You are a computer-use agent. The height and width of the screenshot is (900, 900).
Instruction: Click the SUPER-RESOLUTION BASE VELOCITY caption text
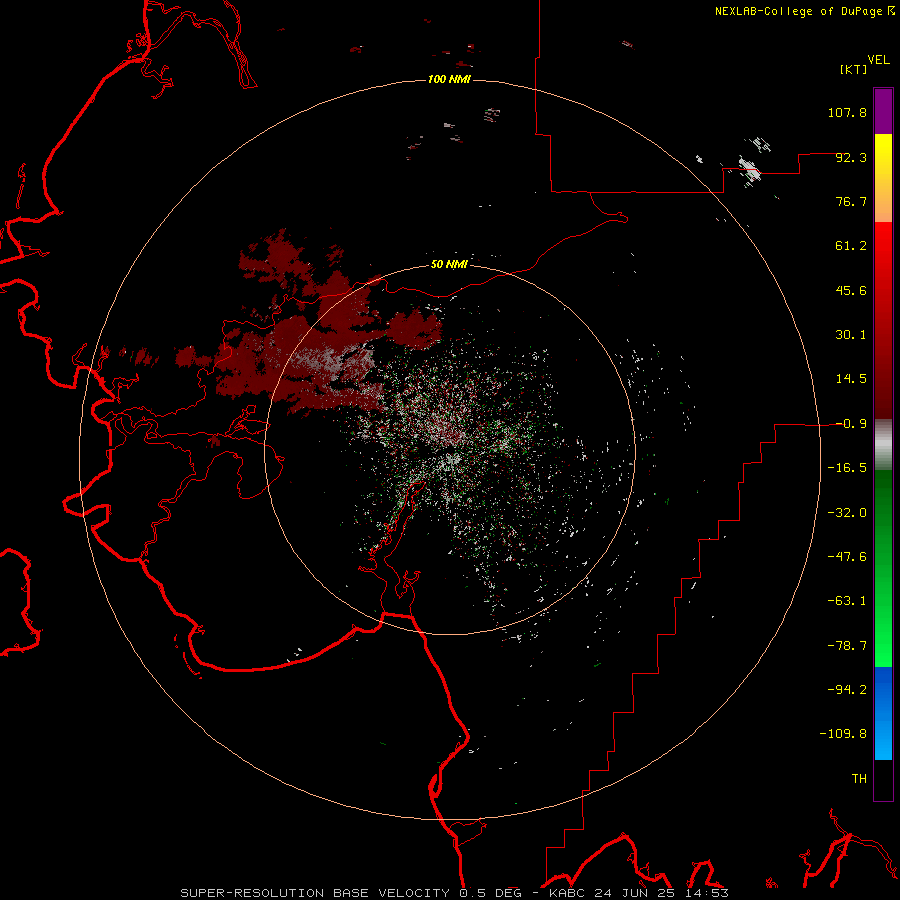pyautogui.click(x=316, y=893)
